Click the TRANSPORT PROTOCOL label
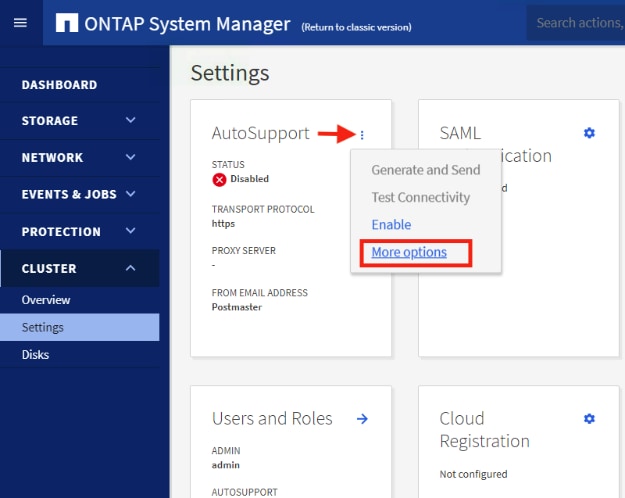 tap(263, 209)
